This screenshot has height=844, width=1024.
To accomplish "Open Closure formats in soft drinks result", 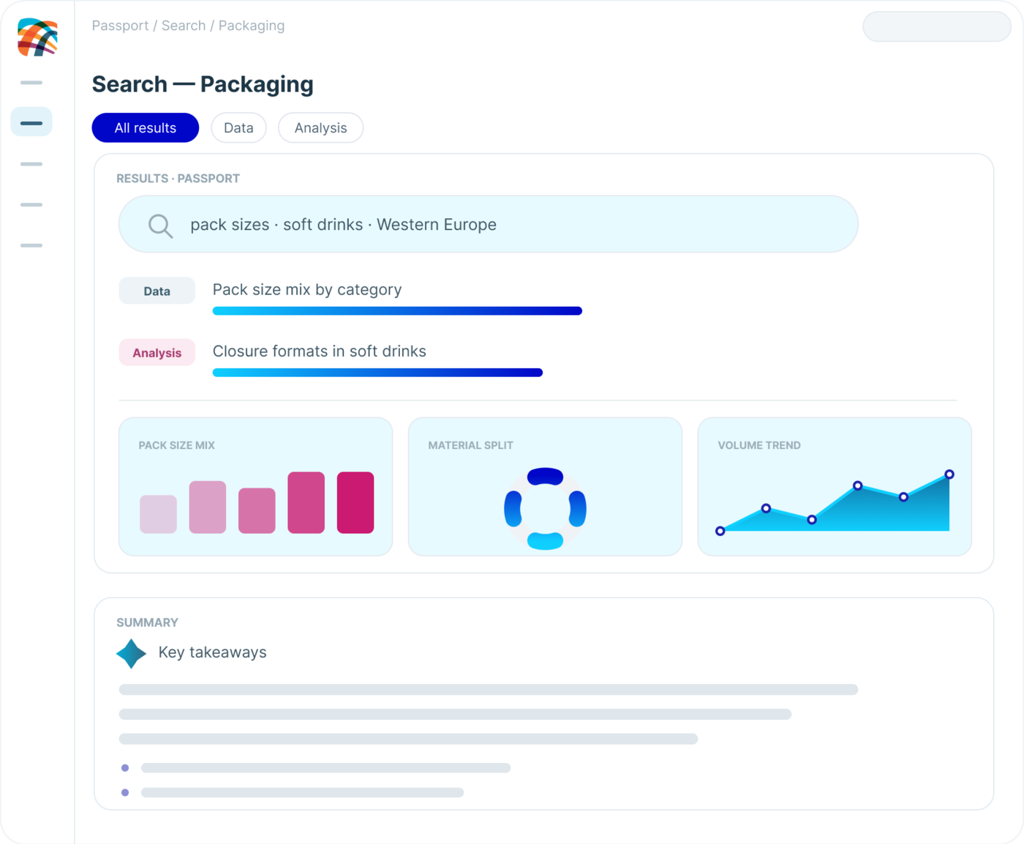I will coord(319,351).
